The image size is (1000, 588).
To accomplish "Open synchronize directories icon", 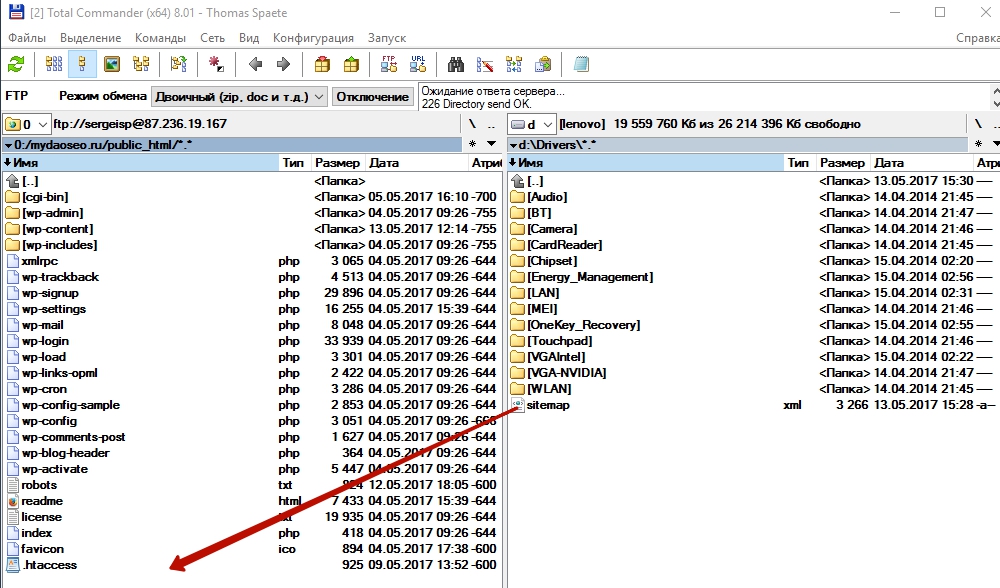I will pos(514,64).
